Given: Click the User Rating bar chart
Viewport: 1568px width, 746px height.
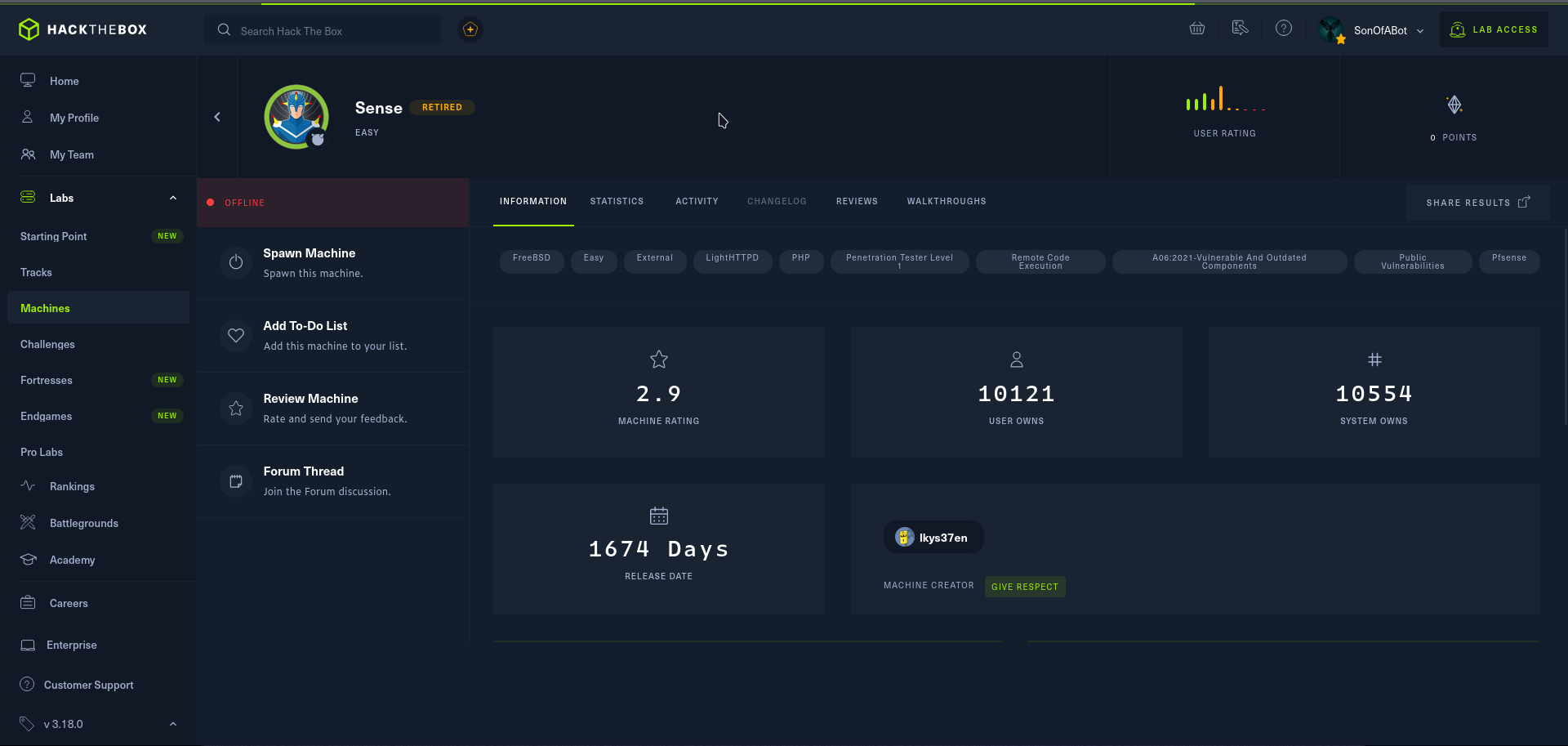Looking at the screenshot, I should pyautogui.click(x=1225, y=99).
